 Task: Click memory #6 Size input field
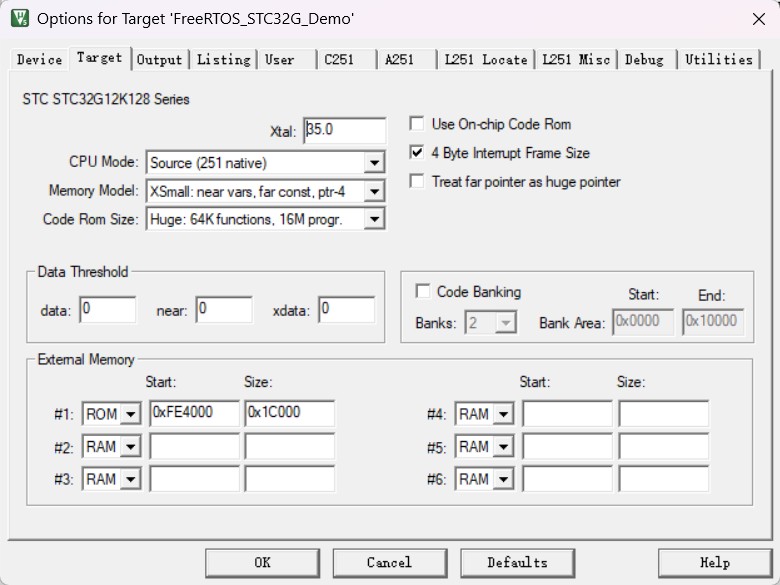pos(664,479)
